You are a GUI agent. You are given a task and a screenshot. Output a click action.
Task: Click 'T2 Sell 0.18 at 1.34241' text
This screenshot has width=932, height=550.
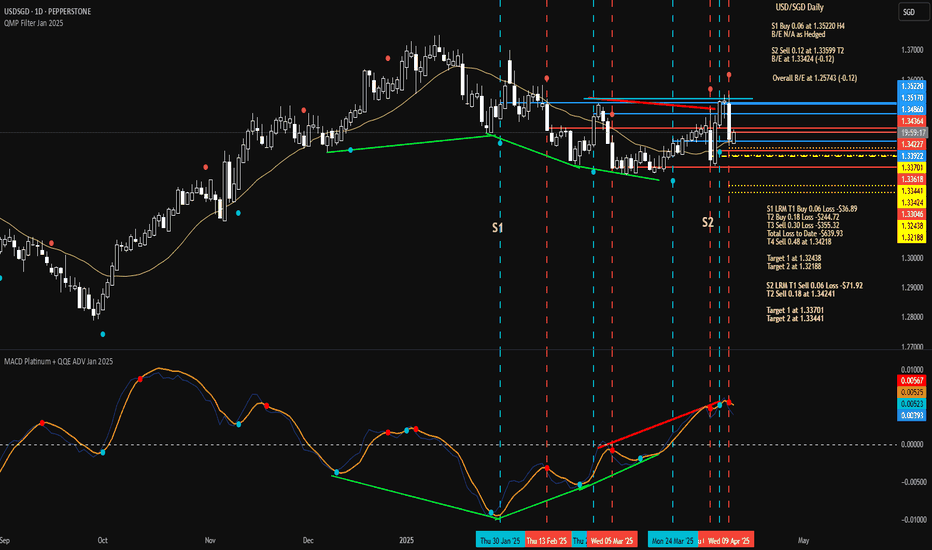(x=801, y=294)
